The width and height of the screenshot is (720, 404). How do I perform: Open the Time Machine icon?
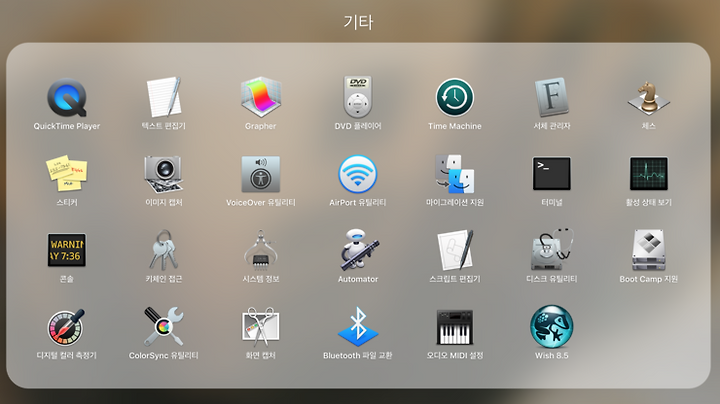coord(455,97)
